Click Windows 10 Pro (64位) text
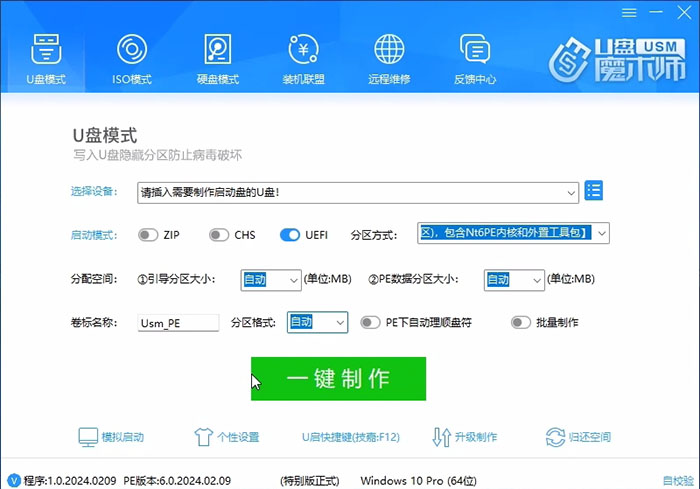Image resolution: width=700 pixels, height=489 pixels. tap(419, 481)
